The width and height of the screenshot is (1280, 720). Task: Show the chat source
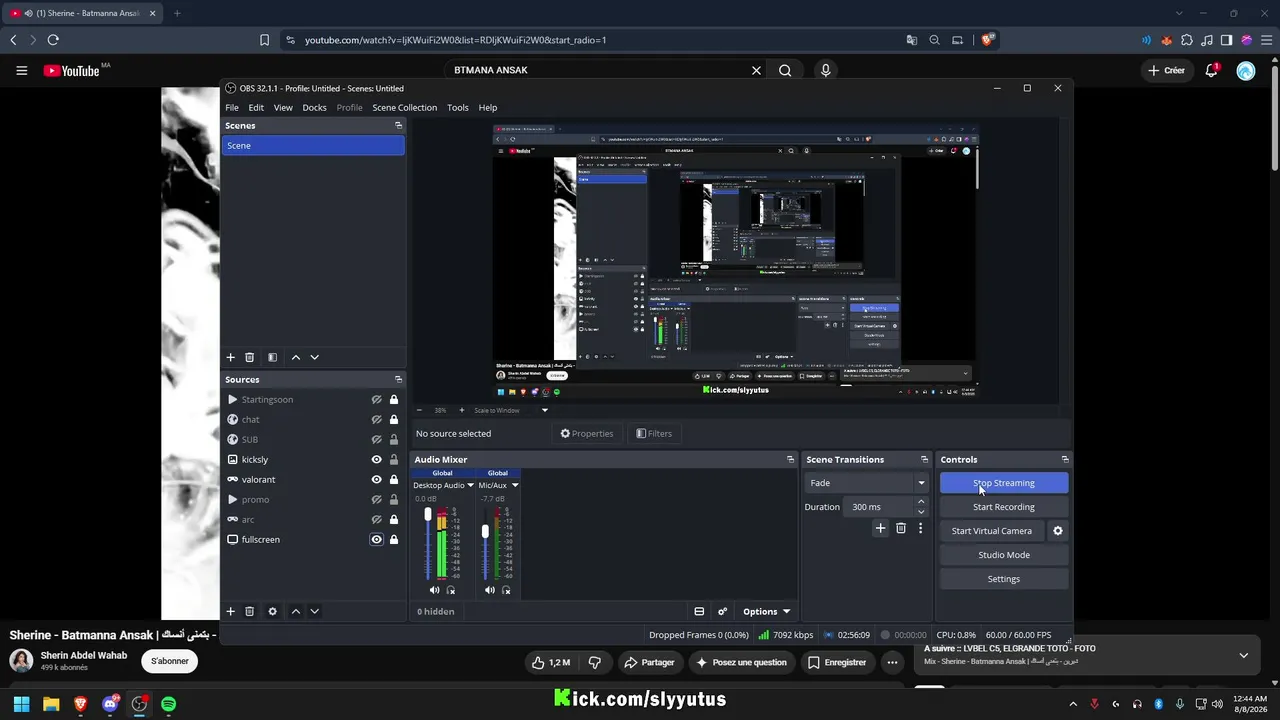377,419
